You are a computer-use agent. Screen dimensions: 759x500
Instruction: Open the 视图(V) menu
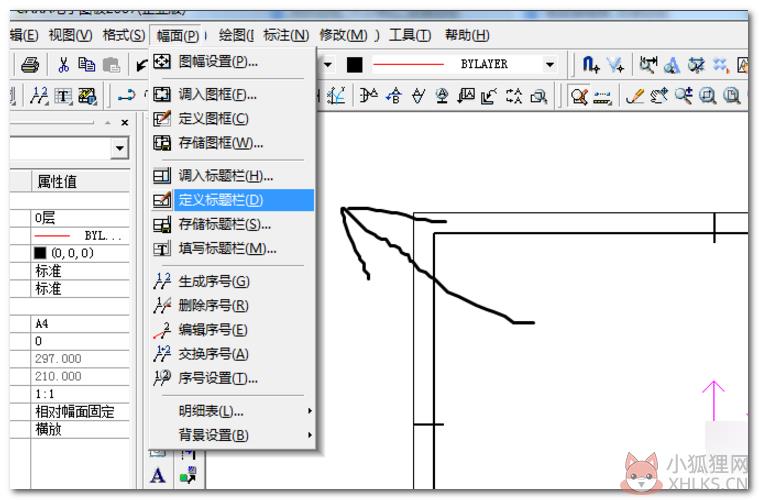point(70,35)
